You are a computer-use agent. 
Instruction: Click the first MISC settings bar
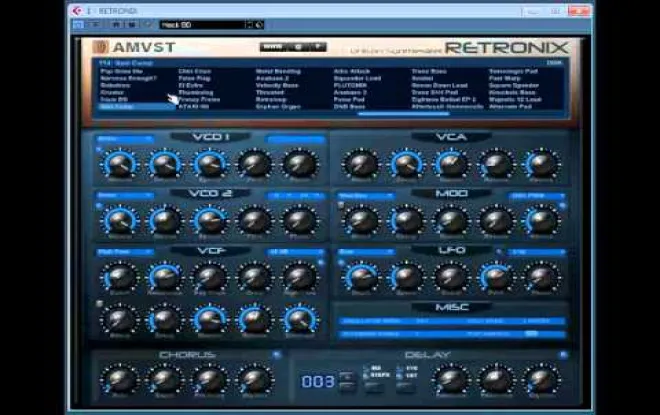click(452, 321)
